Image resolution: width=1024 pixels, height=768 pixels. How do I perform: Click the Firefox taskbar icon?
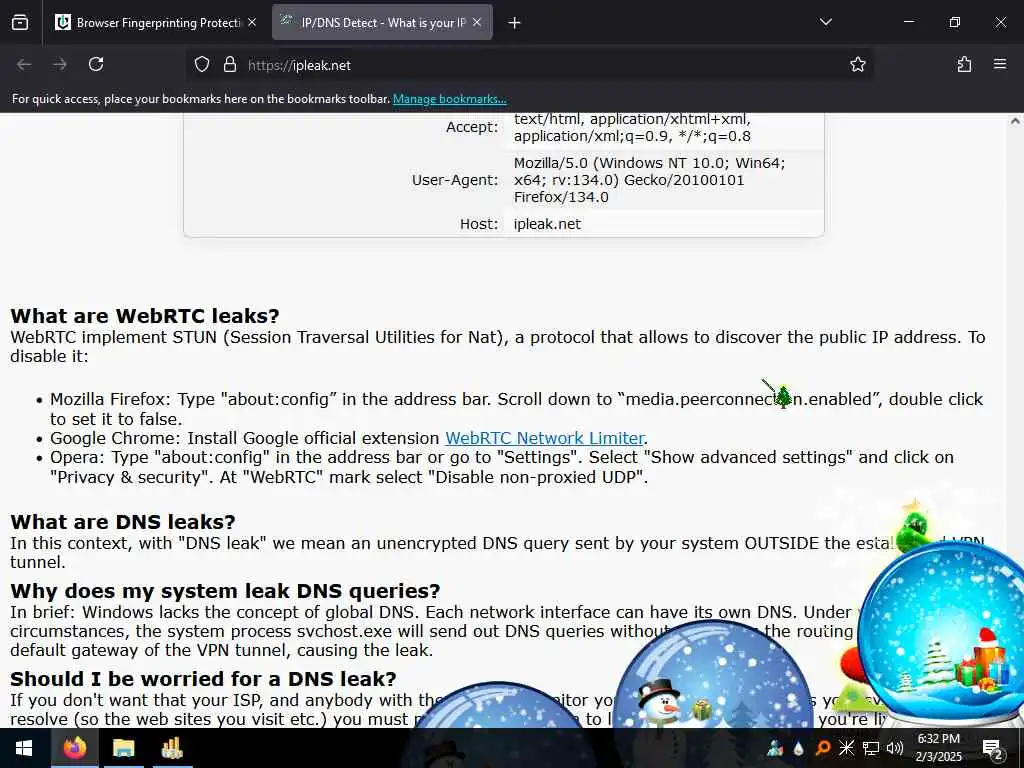pyautogui.click(x=74, y=748)
